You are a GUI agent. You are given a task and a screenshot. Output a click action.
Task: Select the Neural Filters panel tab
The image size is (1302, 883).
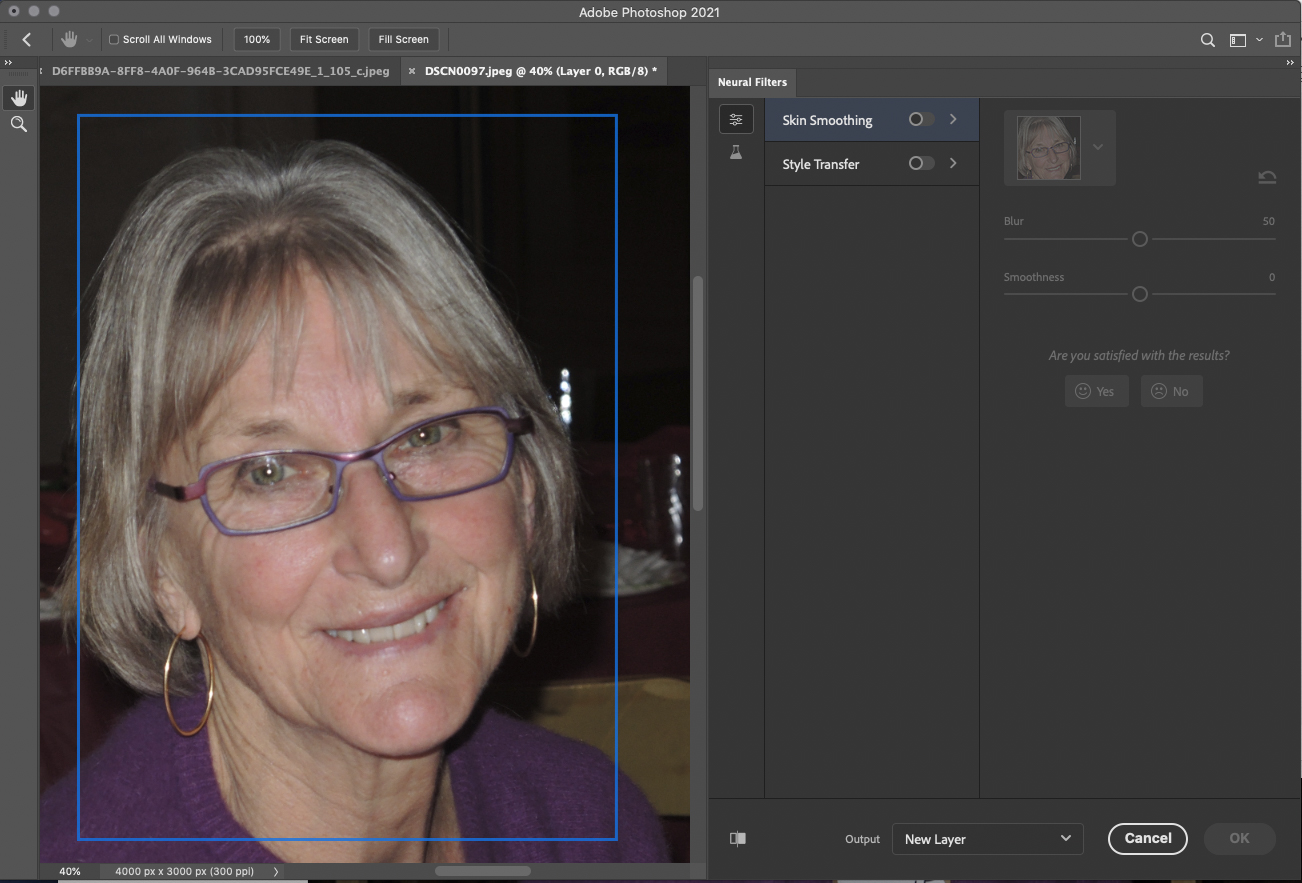752,82
